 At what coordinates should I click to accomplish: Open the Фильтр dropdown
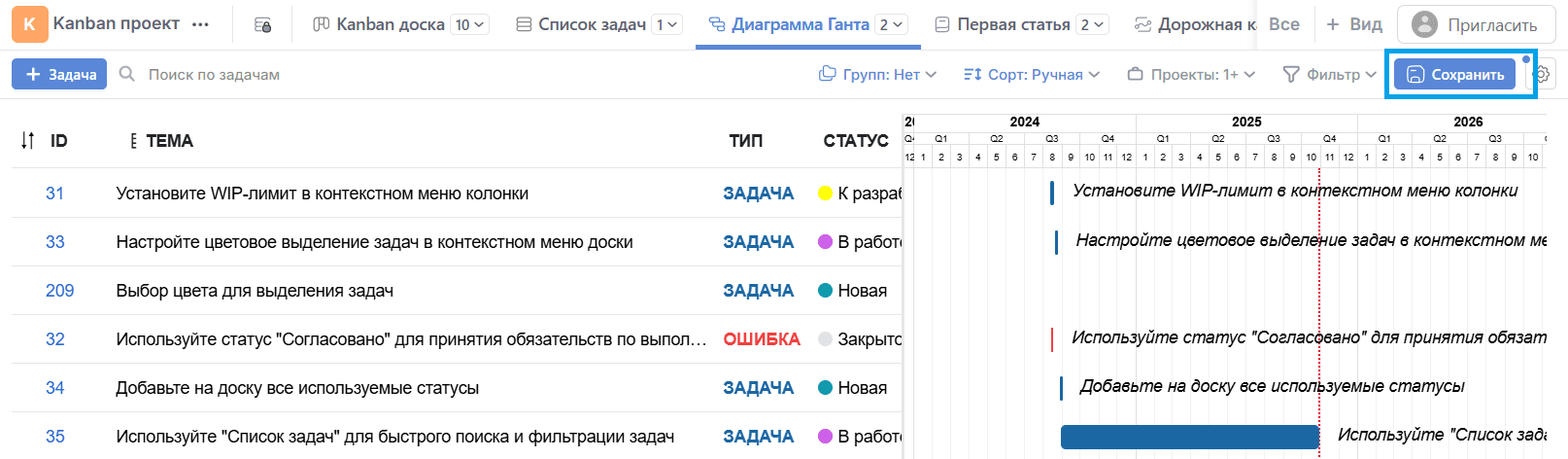(1329, 74)
